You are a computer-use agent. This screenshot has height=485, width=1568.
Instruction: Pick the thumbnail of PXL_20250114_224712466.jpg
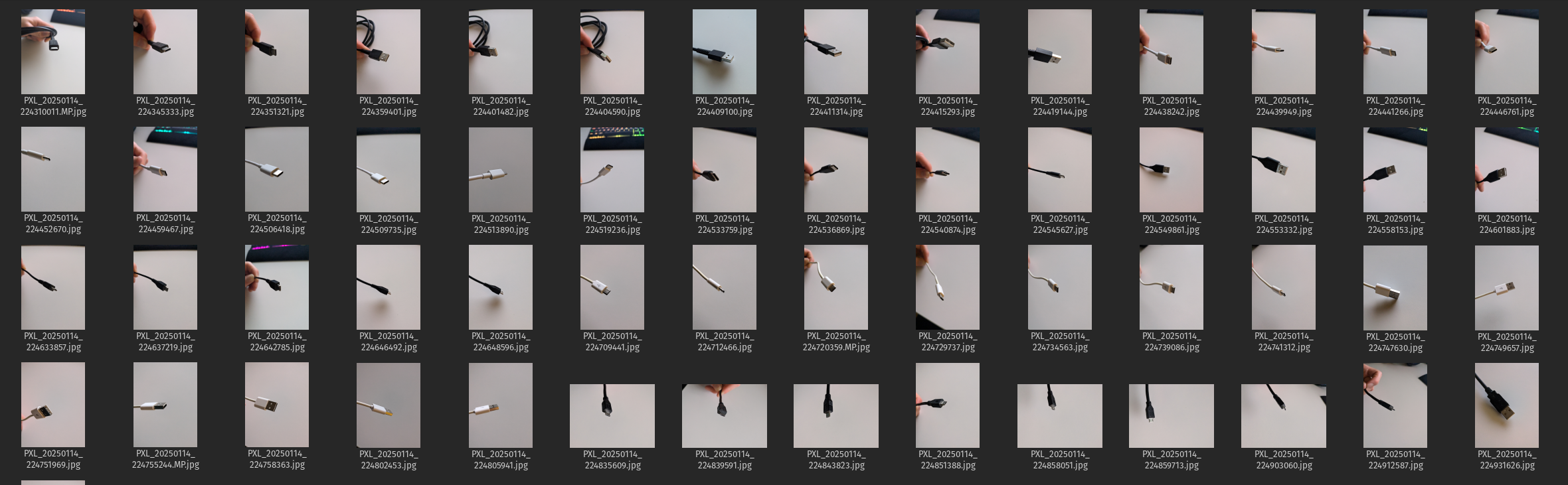click(725, 287)
